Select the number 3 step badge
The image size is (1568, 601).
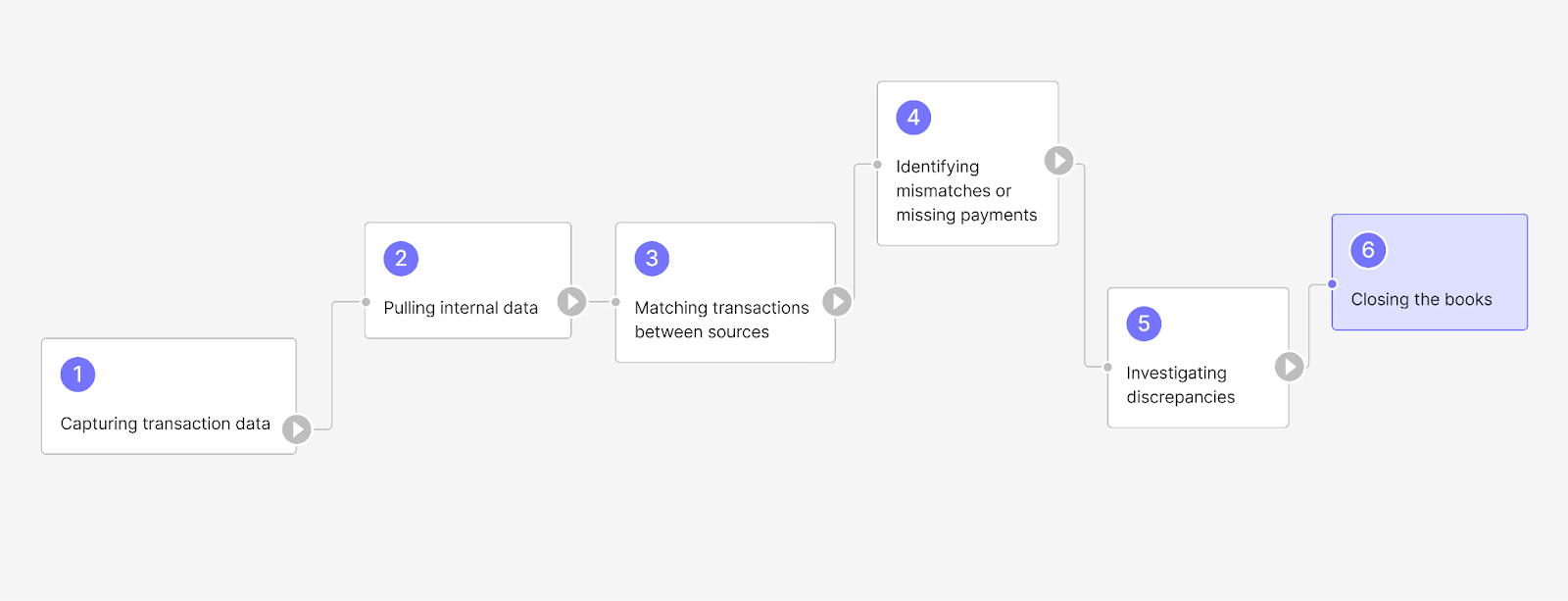click(652, 259)
